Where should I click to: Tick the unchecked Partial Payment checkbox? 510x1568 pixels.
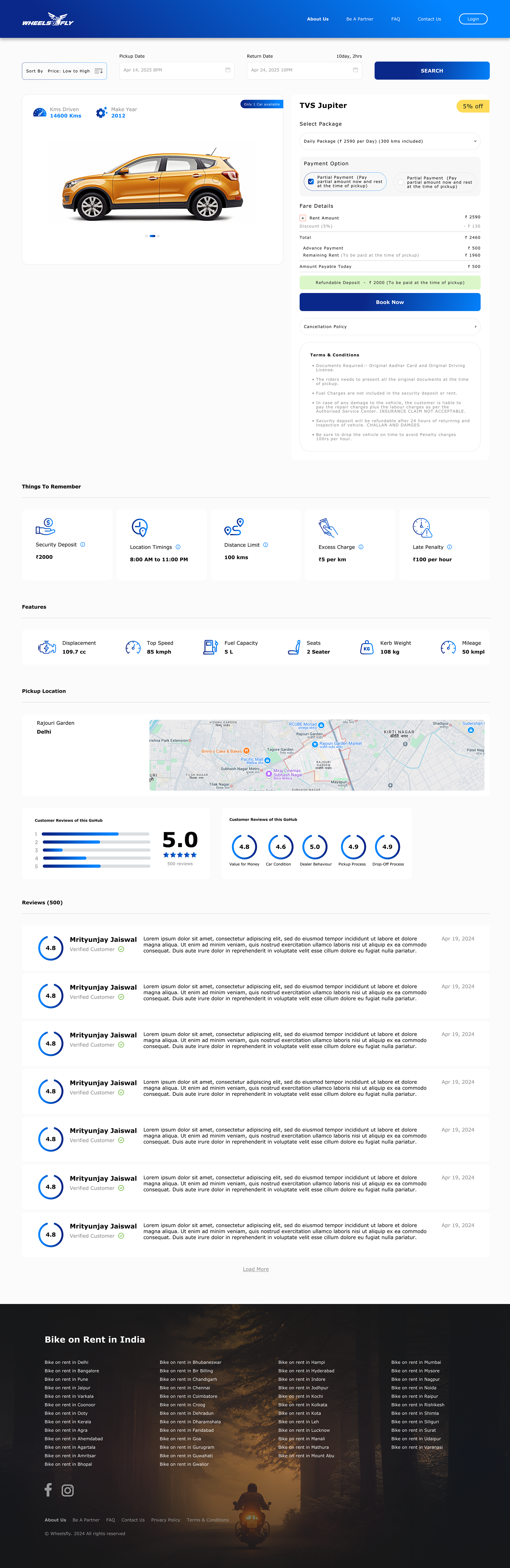tap(400, 182)
